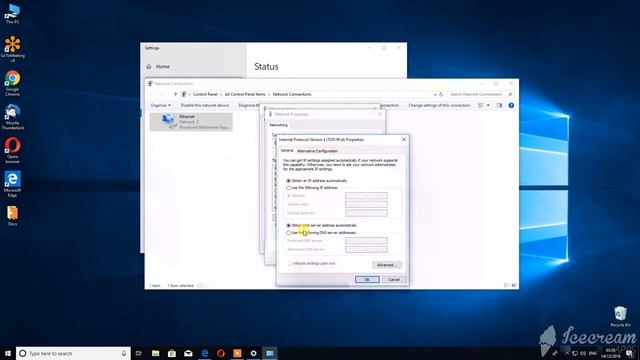Switch to Alternative Configuration tab
The height and width of the screenshot is (360, 640).
[x=317, y=151]
